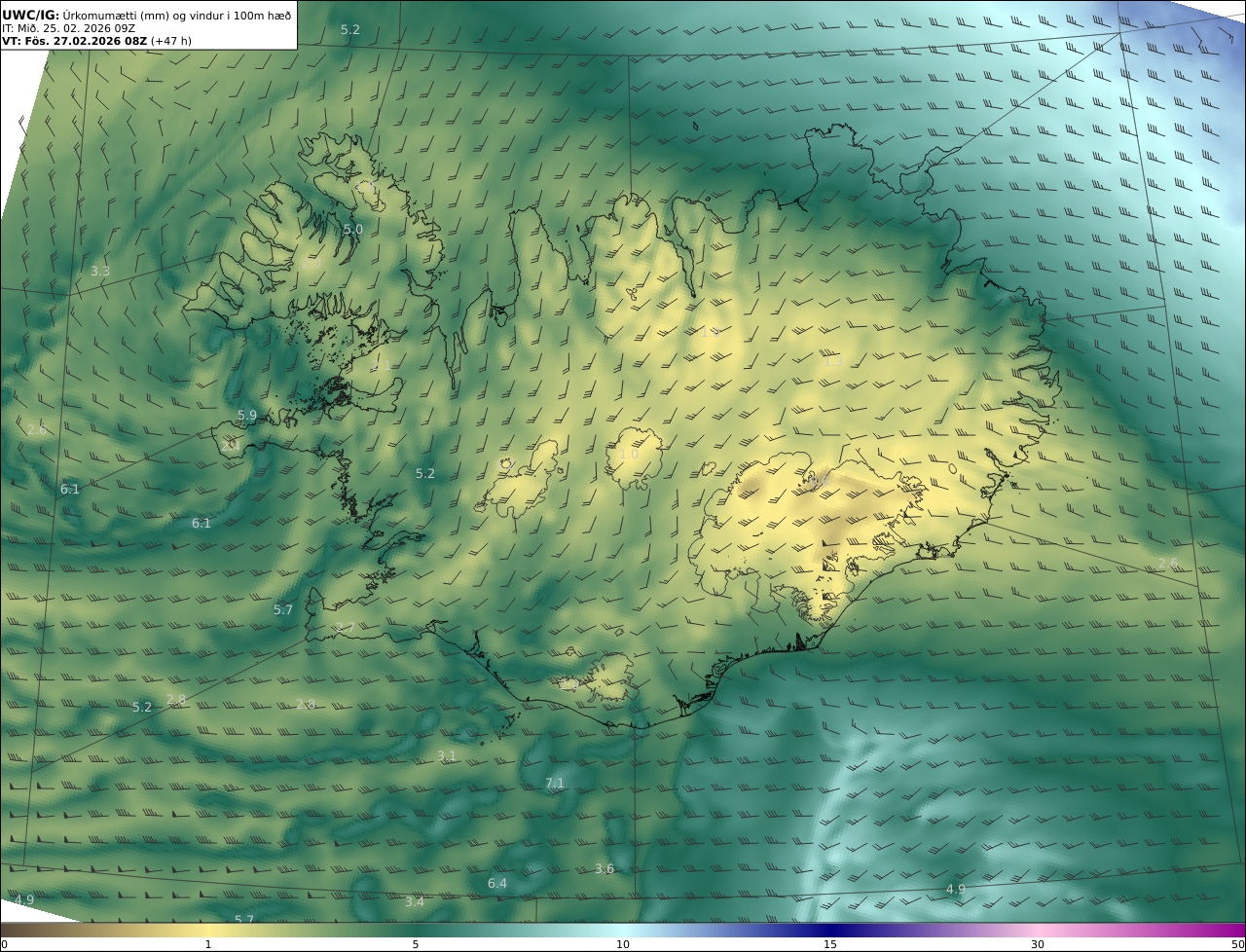
Task: Select the "3.6" map value
Action: pos(605,868)
